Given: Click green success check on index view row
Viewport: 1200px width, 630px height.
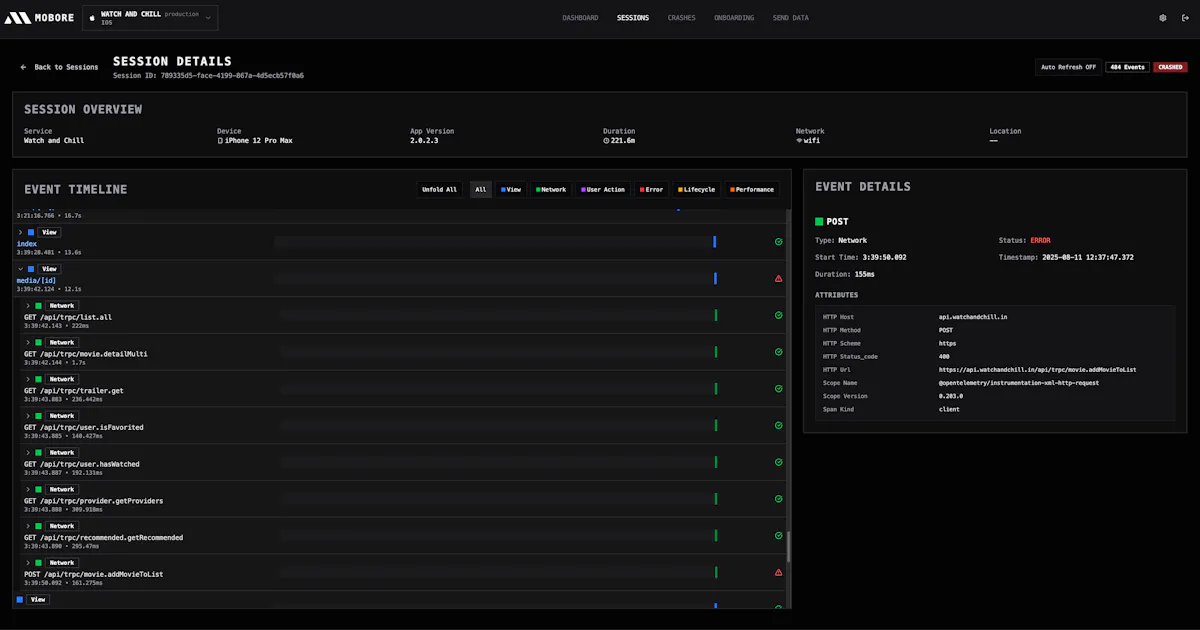Looking at the screenshot, I should pos(778,241).
